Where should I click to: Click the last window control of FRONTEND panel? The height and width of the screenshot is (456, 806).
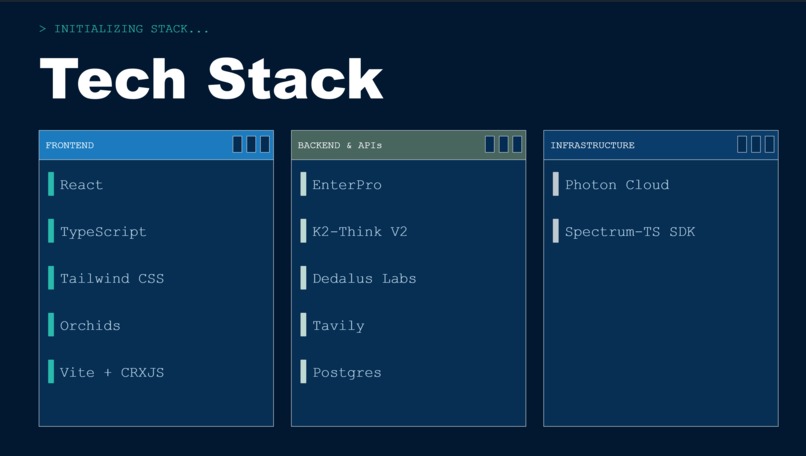click(x=265, y=144)
